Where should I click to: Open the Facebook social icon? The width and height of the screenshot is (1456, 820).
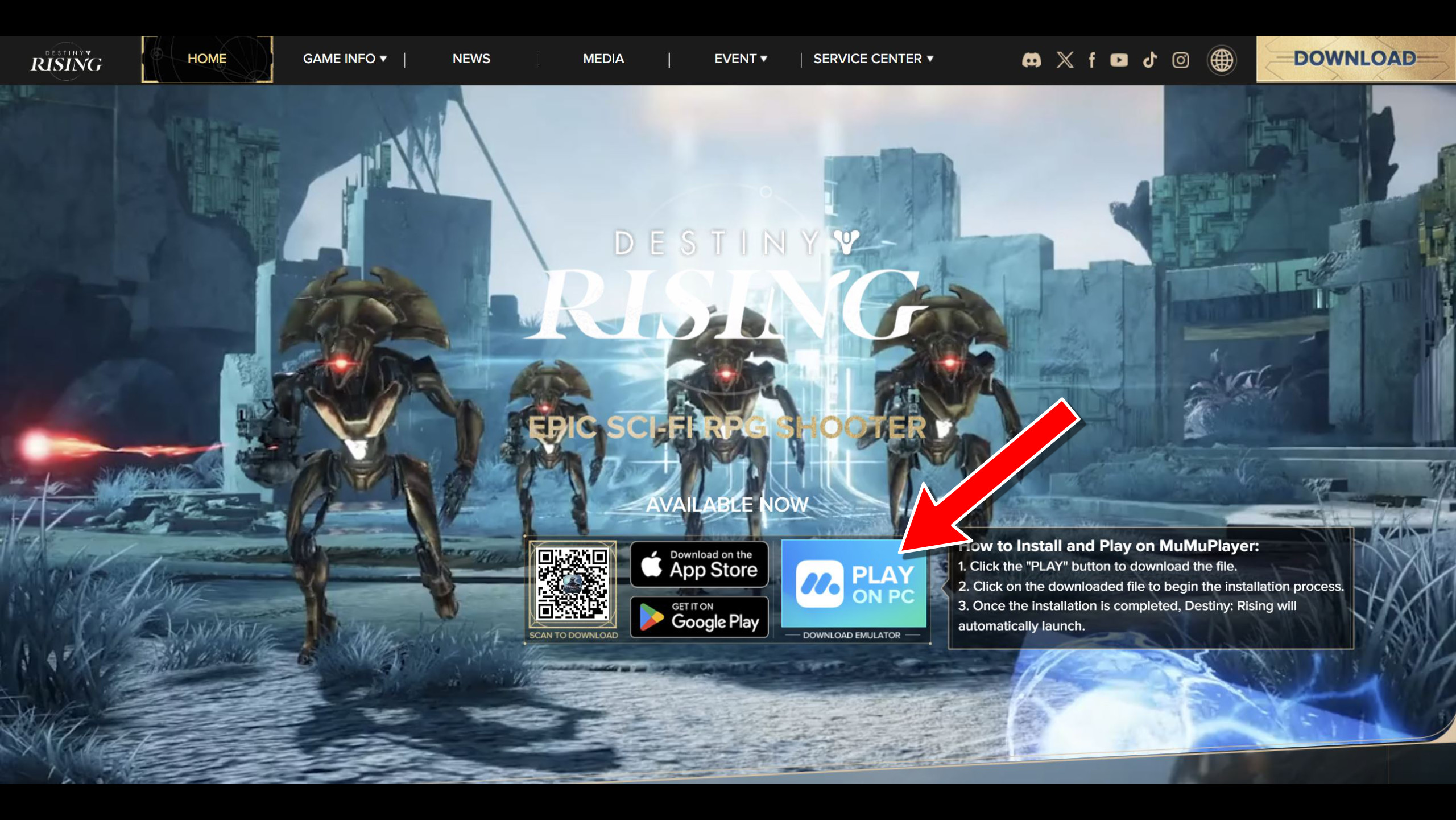[1091, 60]
